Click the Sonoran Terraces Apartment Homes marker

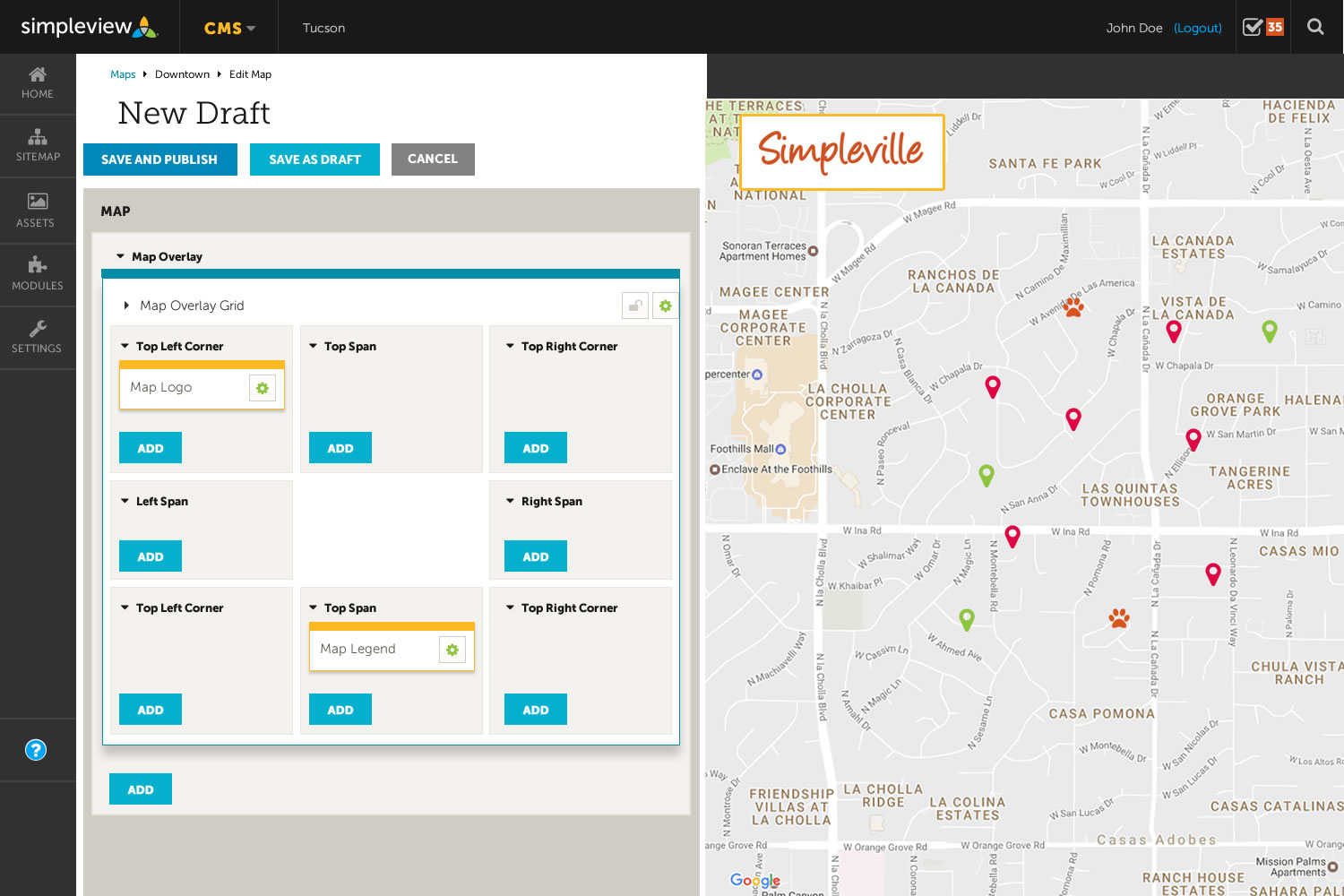point(814,251)
